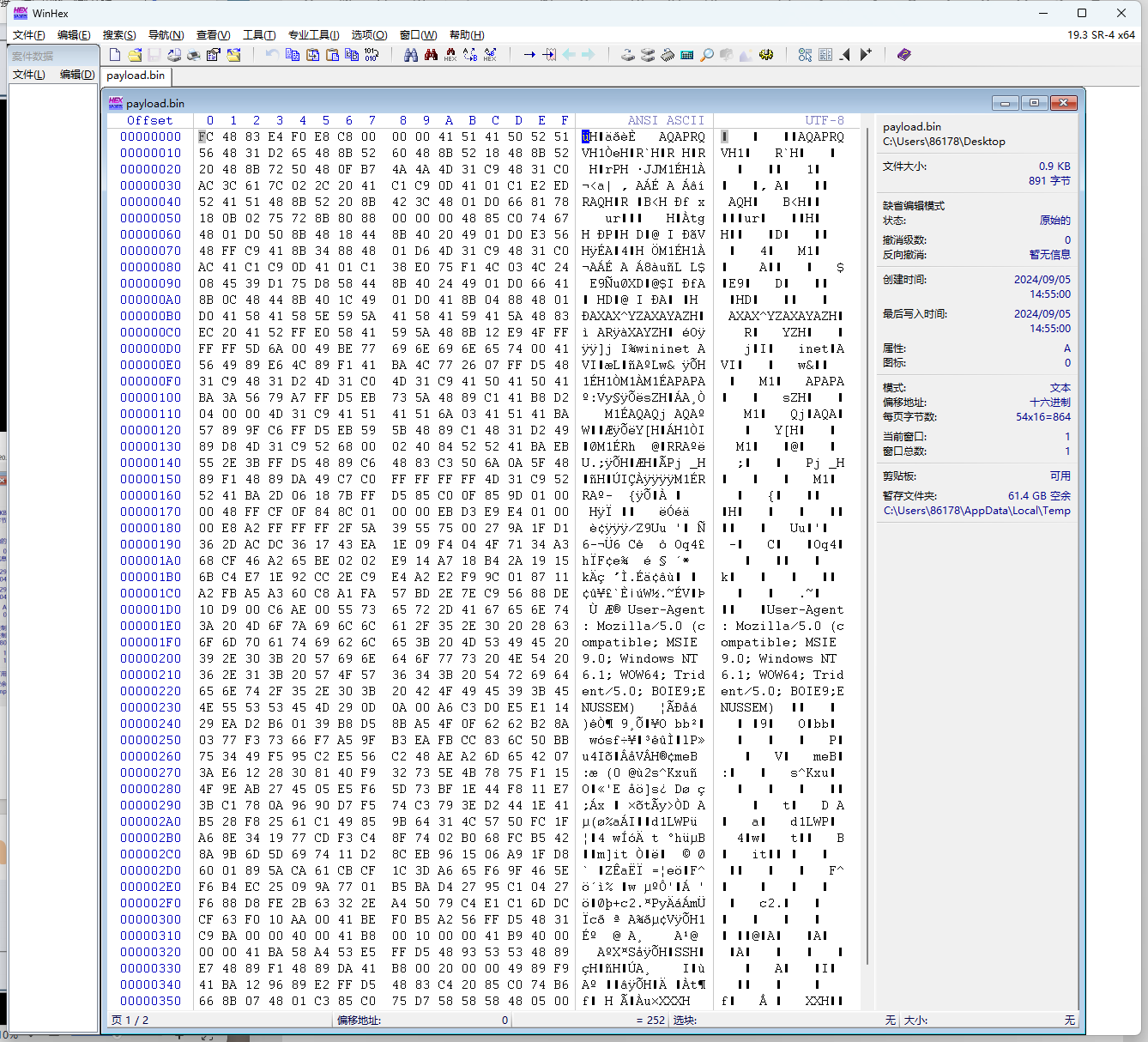Click the Open RAM chip icon

[667, 54]
